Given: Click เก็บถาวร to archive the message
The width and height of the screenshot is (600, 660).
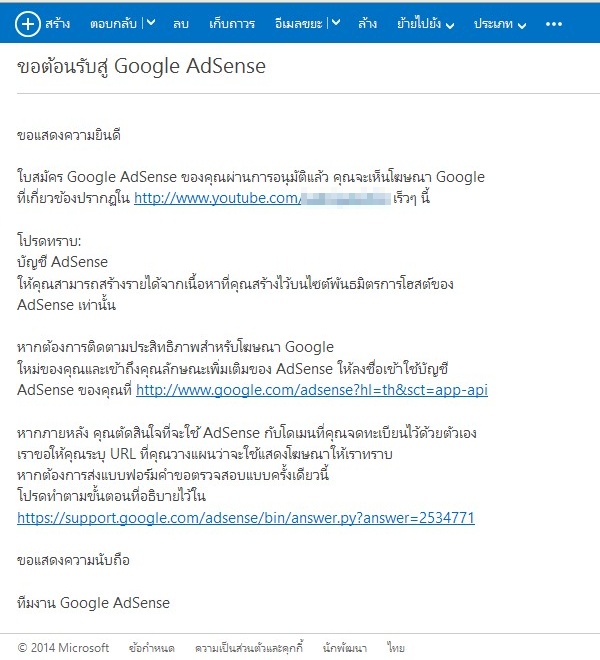Looking at the screenshot, I should coord(232,24).
